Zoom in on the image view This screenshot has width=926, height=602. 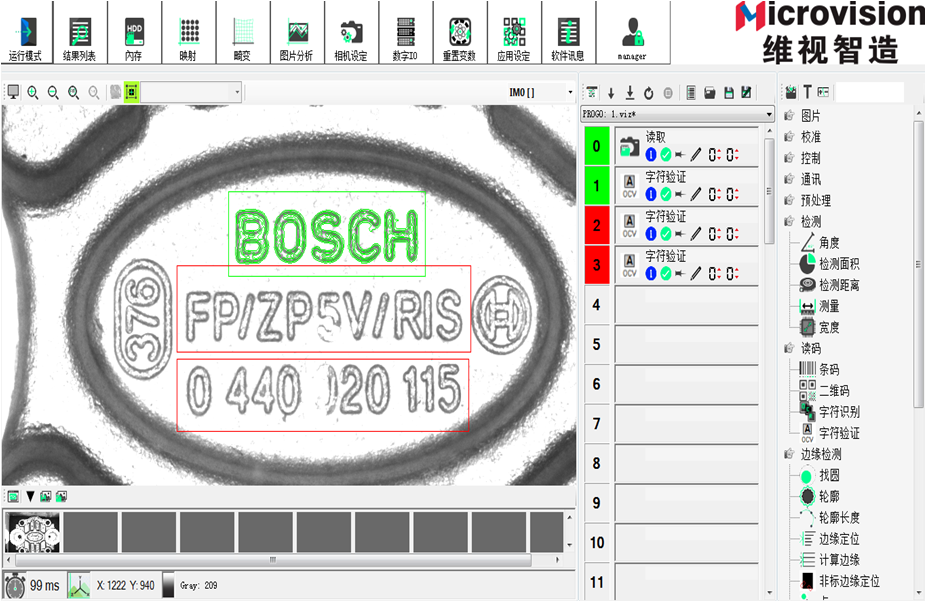33,92
